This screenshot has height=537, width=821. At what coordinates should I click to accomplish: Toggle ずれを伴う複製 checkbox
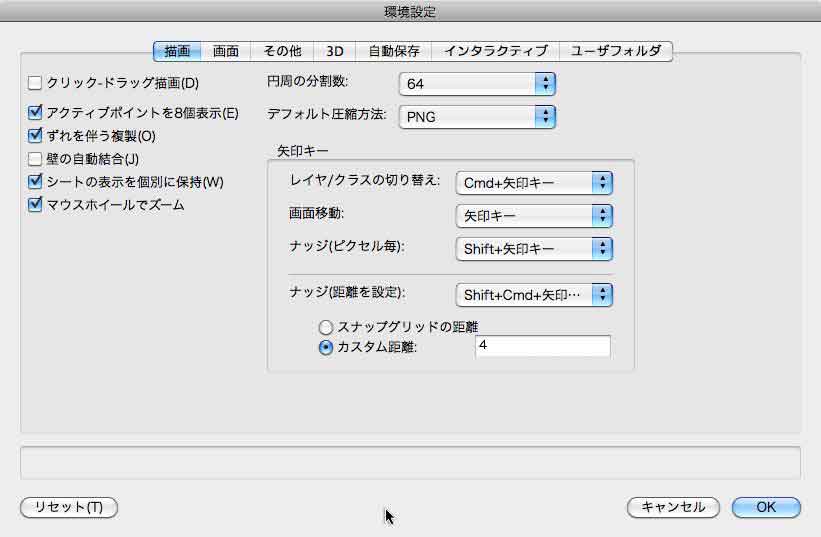tap(36, 135)
